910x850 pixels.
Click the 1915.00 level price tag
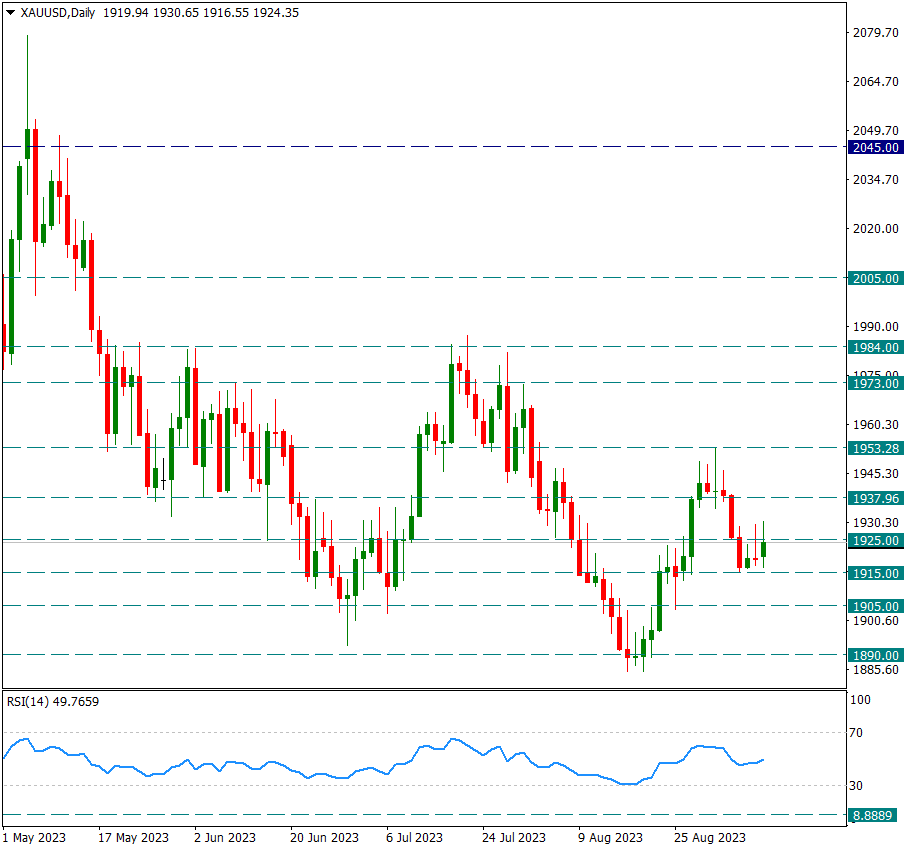coord(875,573)
